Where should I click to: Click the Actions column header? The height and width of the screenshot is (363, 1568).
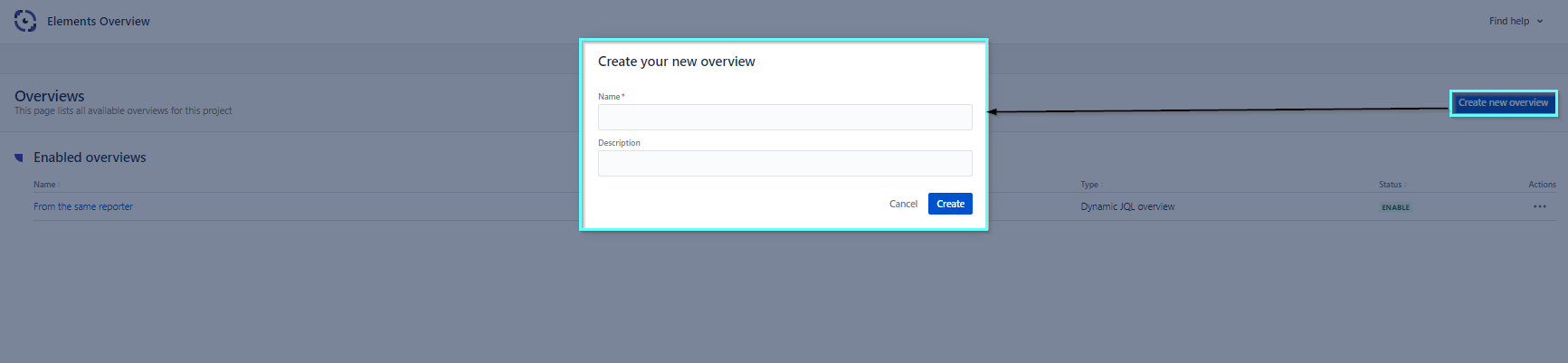[1542, 185]
